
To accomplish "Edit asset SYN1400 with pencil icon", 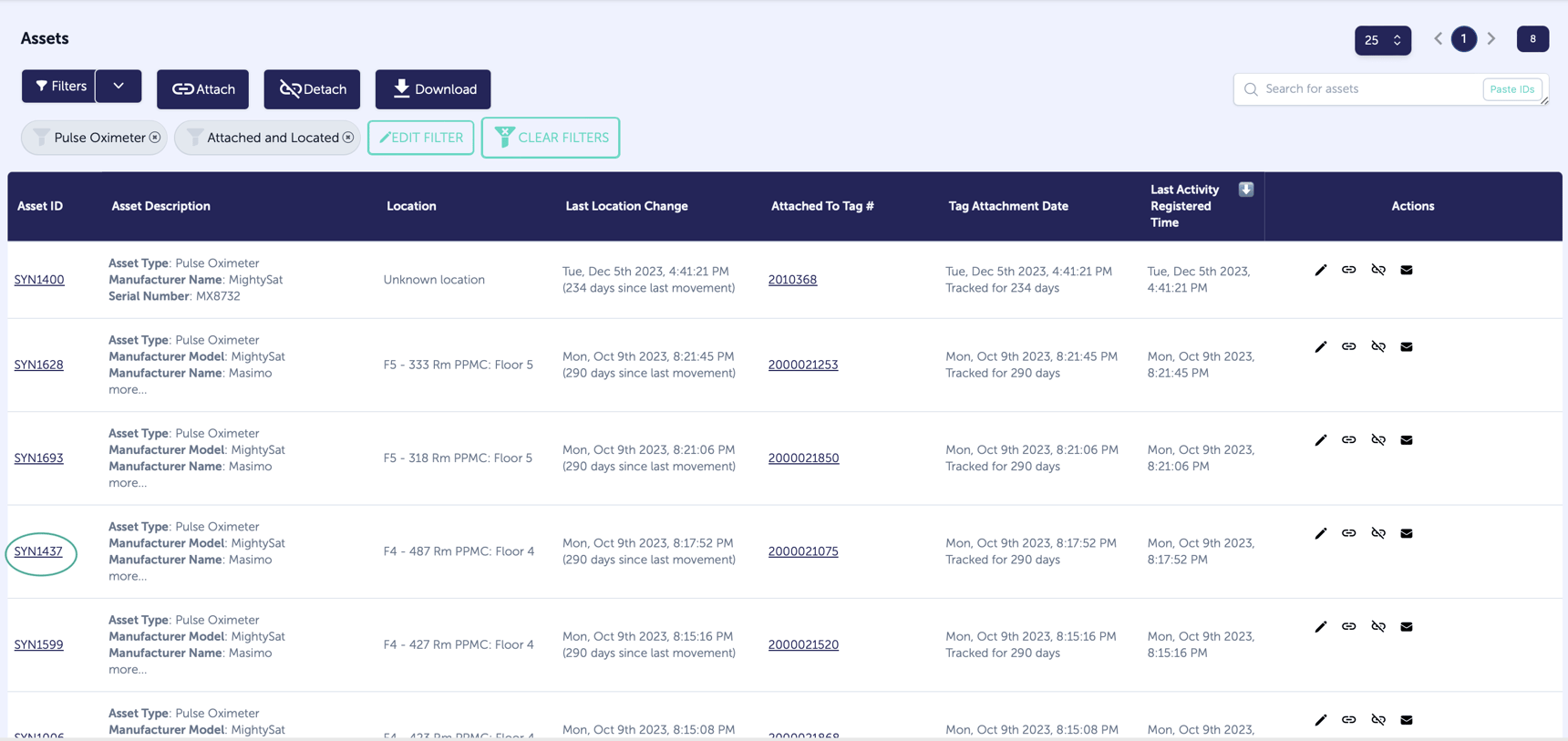I will click(1320, 270).
